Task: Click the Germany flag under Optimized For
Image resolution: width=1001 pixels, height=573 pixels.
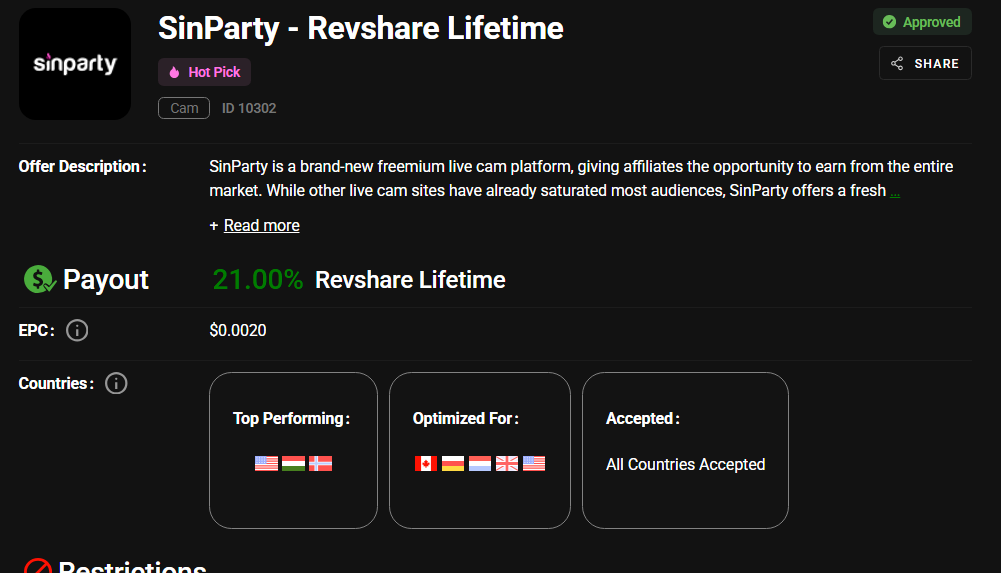Action: 453,463
